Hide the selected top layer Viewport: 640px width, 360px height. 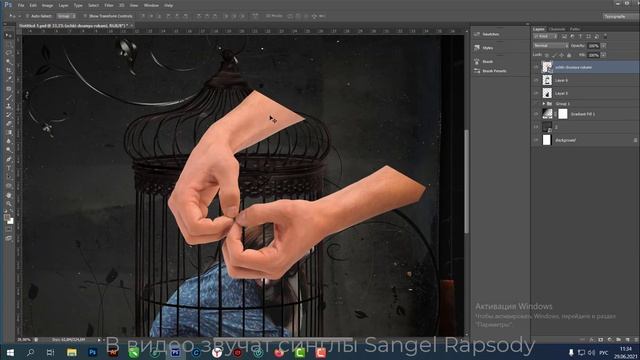(x=536, y=67)
